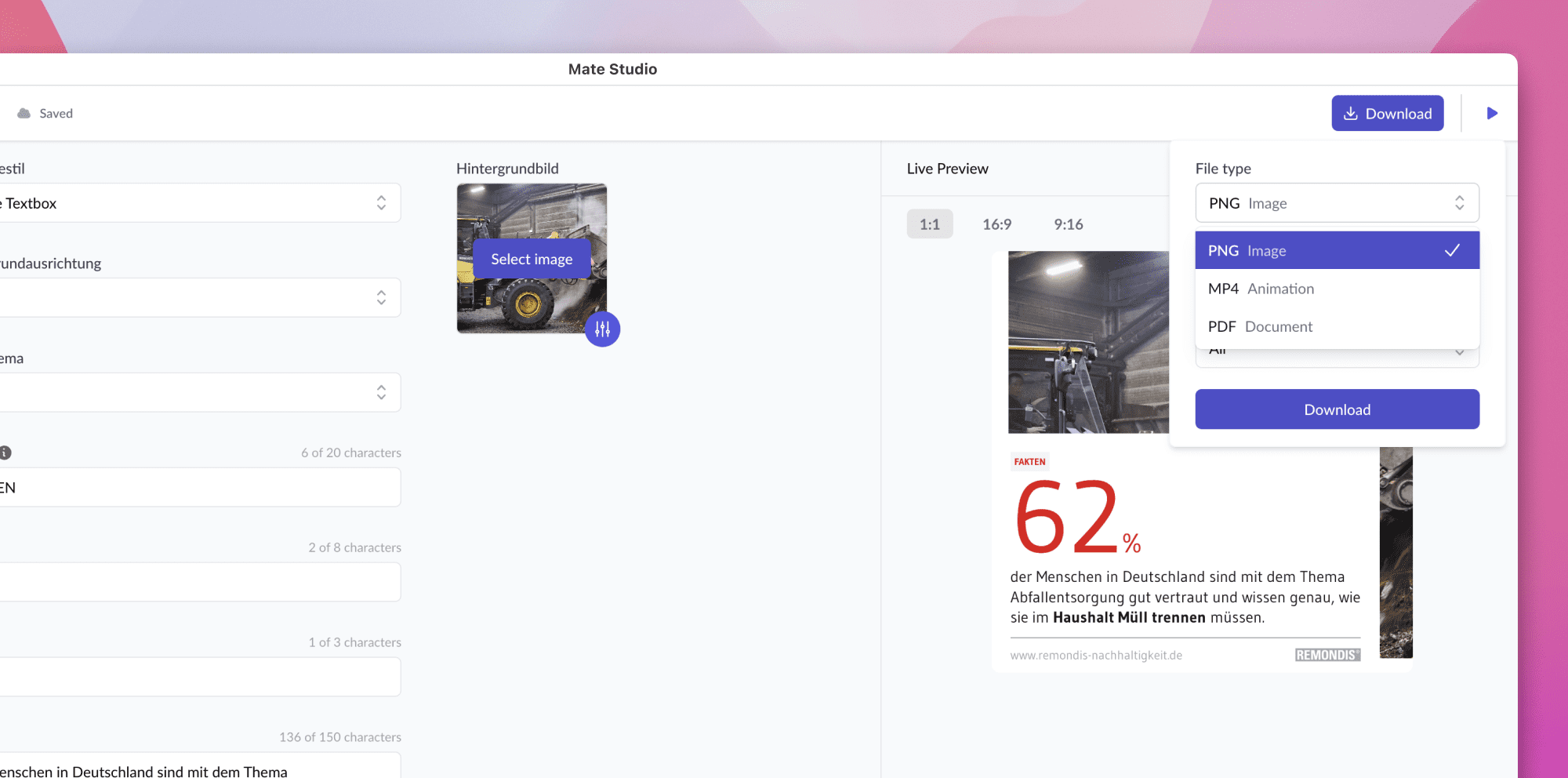Click the Download button in file type panel
1568x778 pixels.
(x=1337, y=409)
